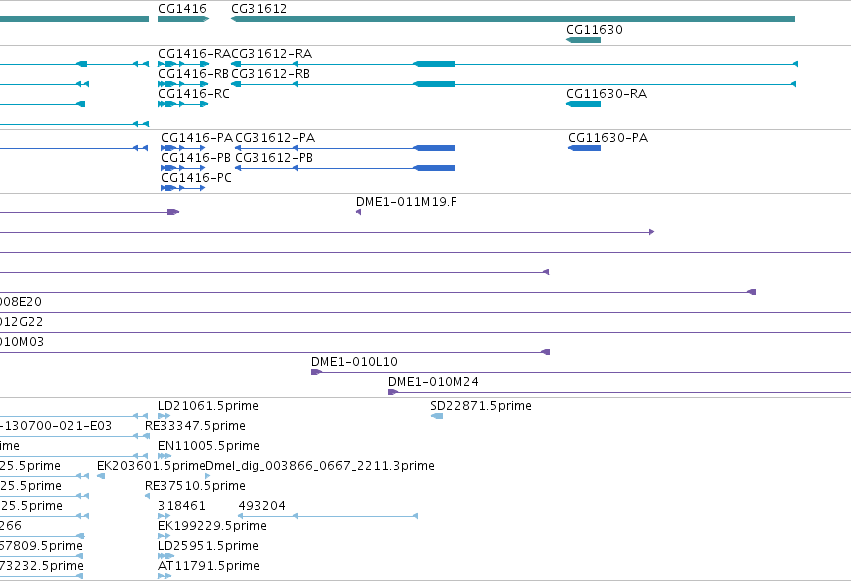
Task: Select the RE37510.5prime EST label
Action: pyautogui.click(x=195, y=486)
